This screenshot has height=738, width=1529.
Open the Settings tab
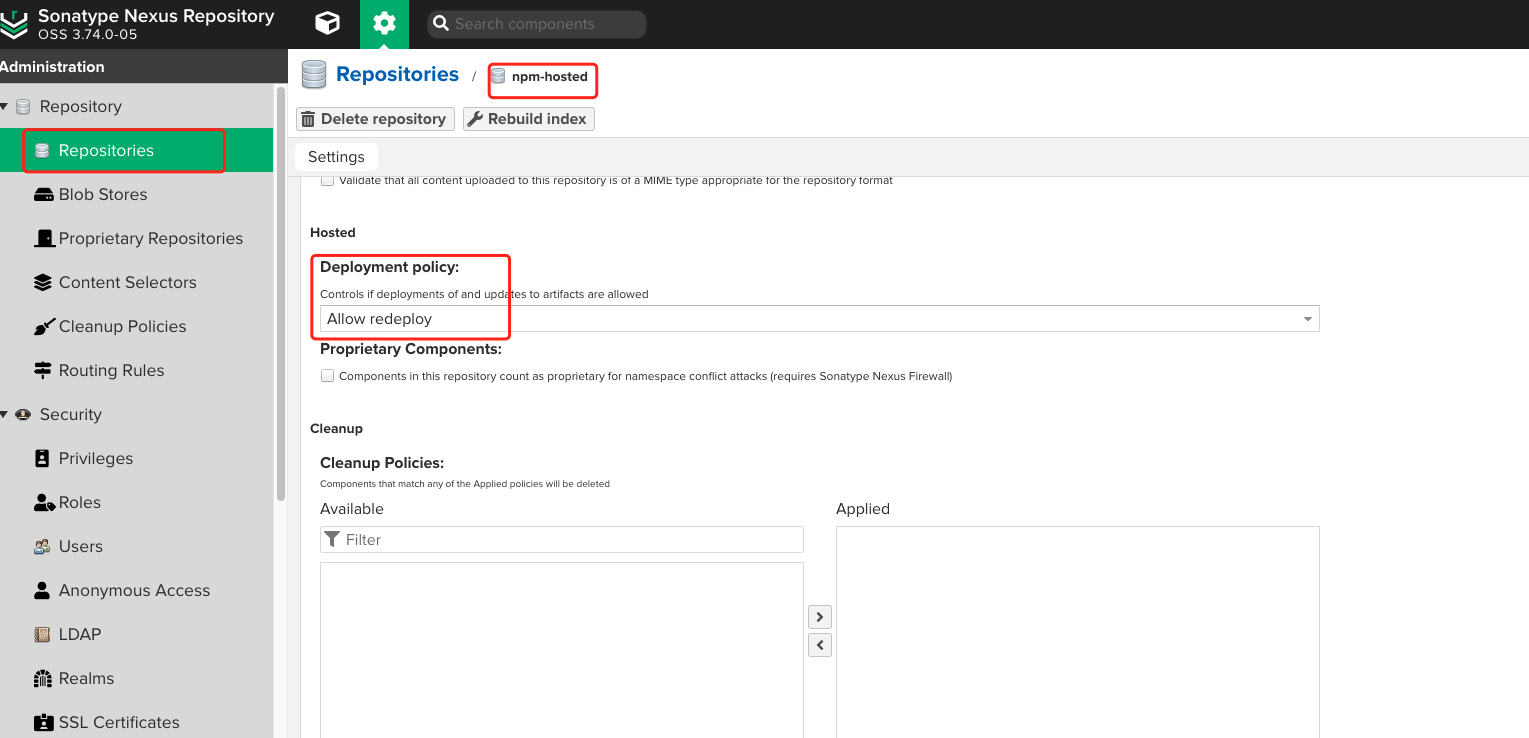point(336,157)
